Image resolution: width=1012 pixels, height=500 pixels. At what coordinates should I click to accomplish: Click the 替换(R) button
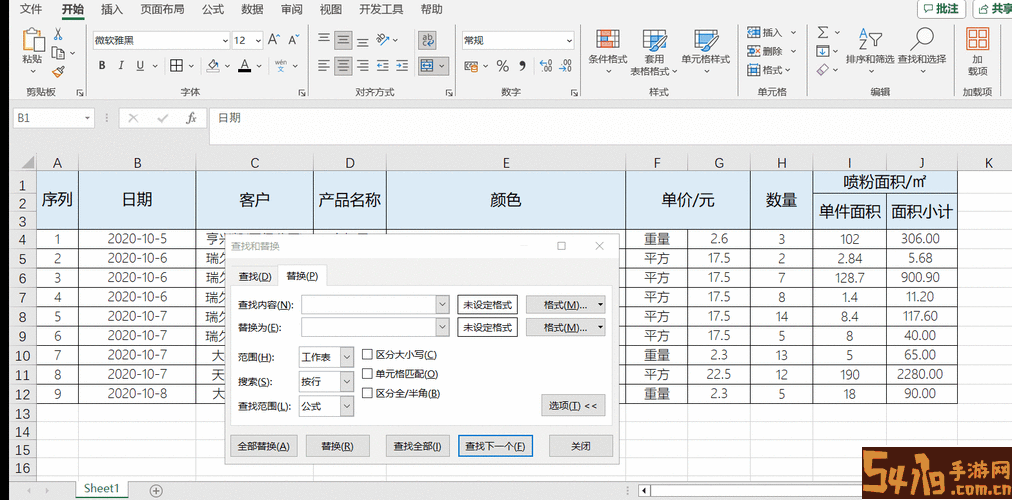(x=338, y=446)
